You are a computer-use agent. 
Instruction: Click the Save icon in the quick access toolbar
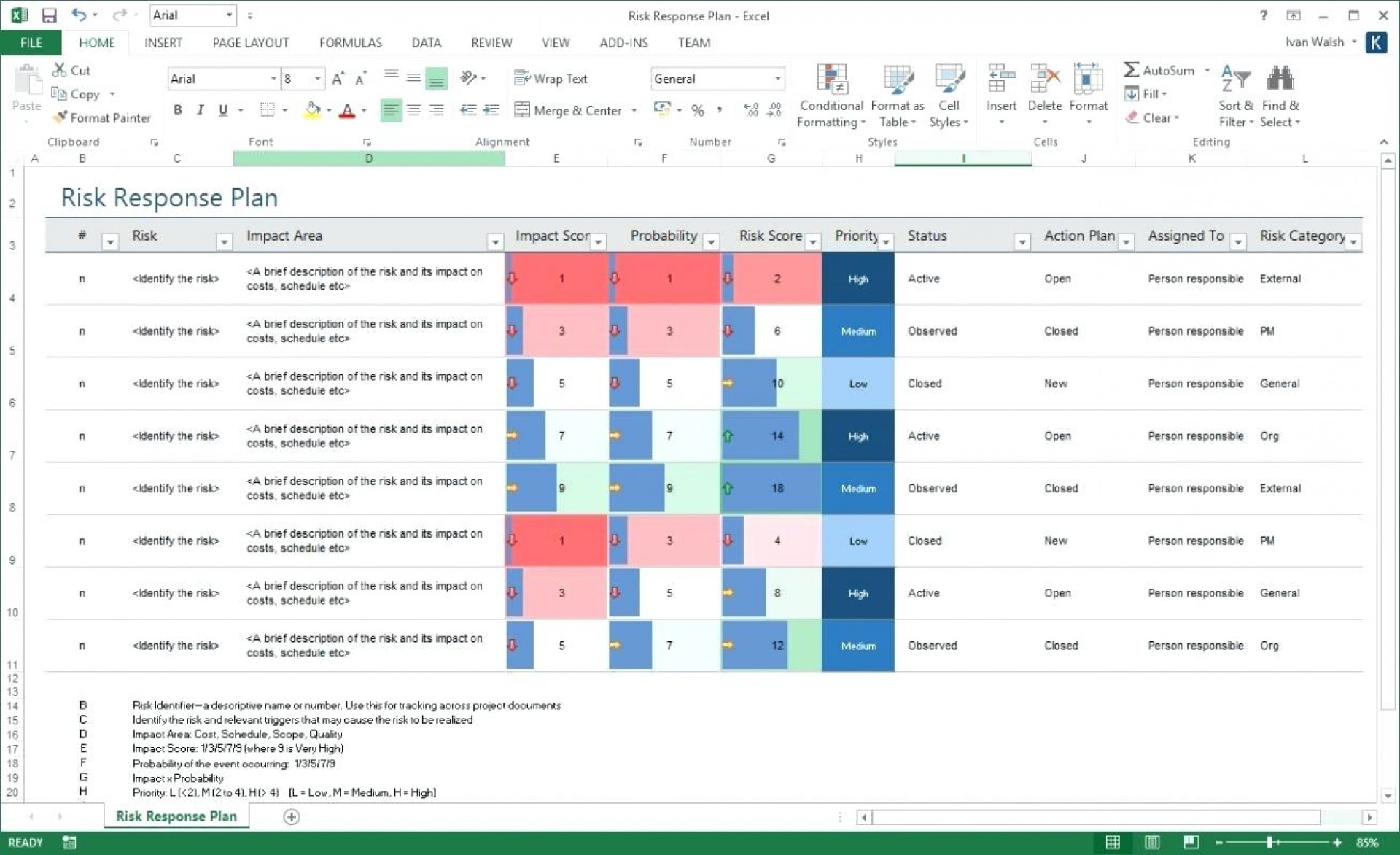click(x=49, y=15)
